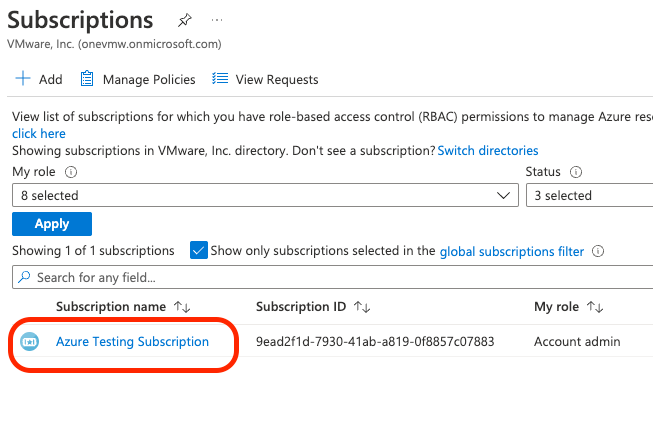653x444 pixels.
Task: Sort by Subscription name column arrows
Action: coord(182,307)
